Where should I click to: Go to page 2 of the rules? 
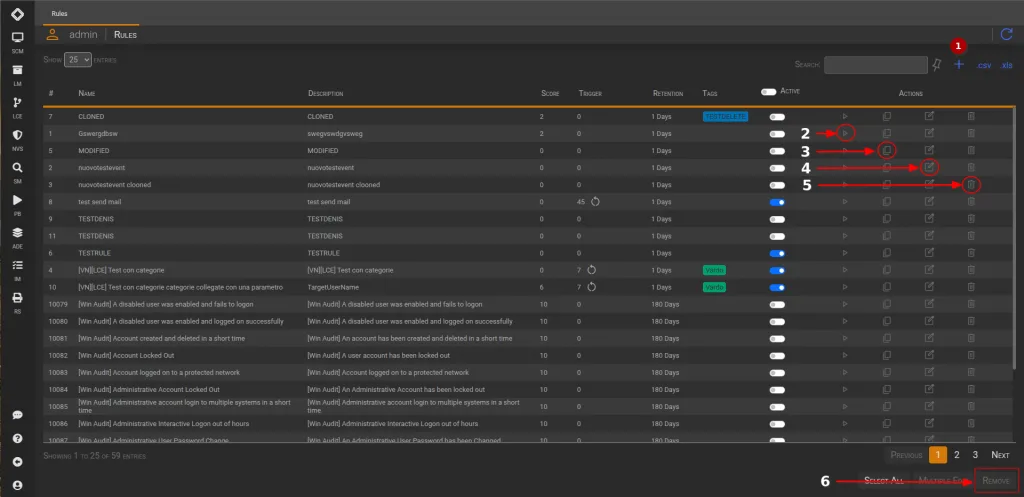(x=956, y=455)
